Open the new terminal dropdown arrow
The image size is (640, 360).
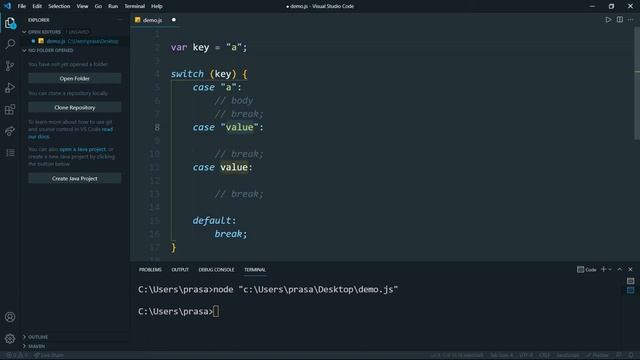pyautogui.click(x=610, y=269)
